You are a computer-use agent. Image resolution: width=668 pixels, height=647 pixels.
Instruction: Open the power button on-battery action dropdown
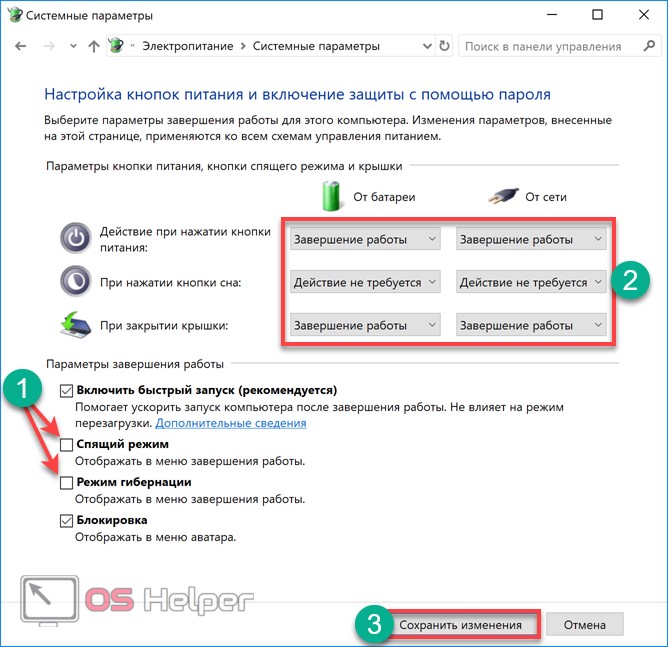pyautogui.click(x=365, y=239)
